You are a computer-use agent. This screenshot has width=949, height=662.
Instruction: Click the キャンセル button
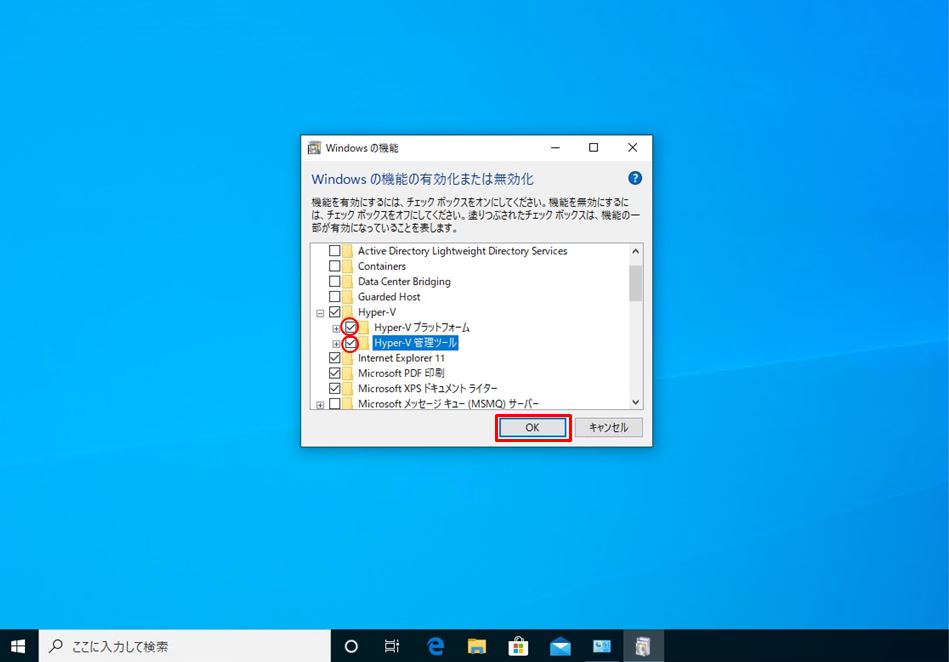pos(609,427)
